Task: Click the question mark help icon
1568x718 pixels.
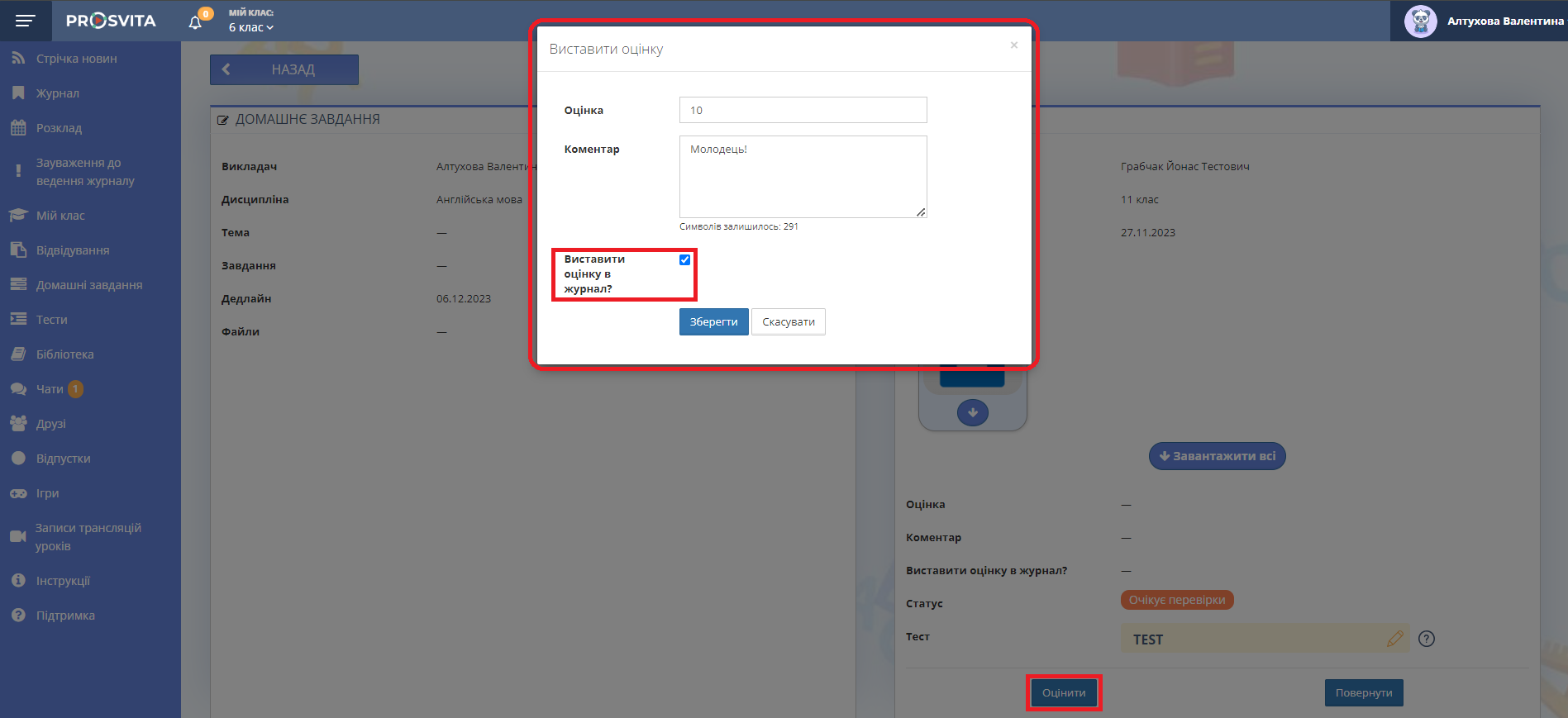Action: (x=1426, y=639)
